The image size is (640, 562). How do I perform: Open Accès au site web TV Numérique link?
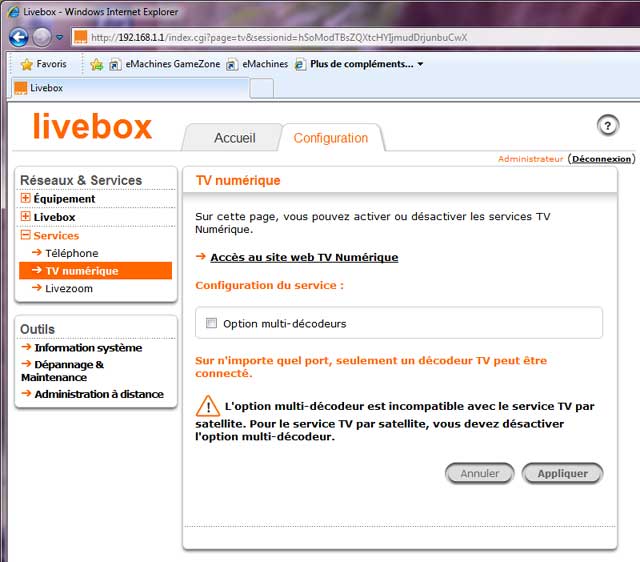coord(304,257)
